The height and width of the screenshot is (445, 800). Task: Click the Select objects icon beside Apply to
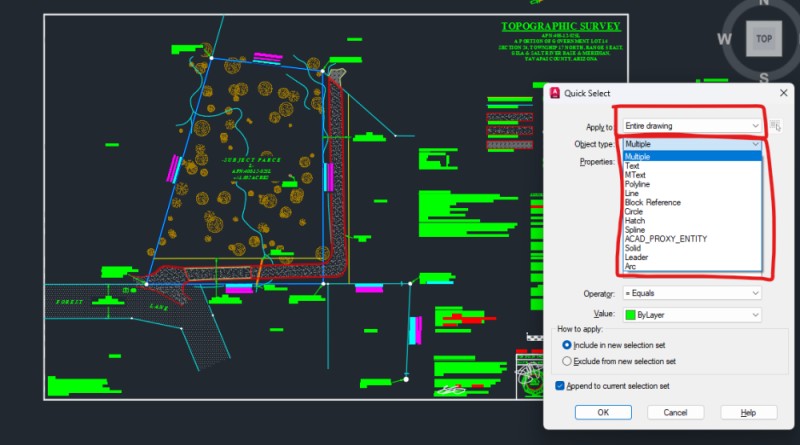pos(775,126)
